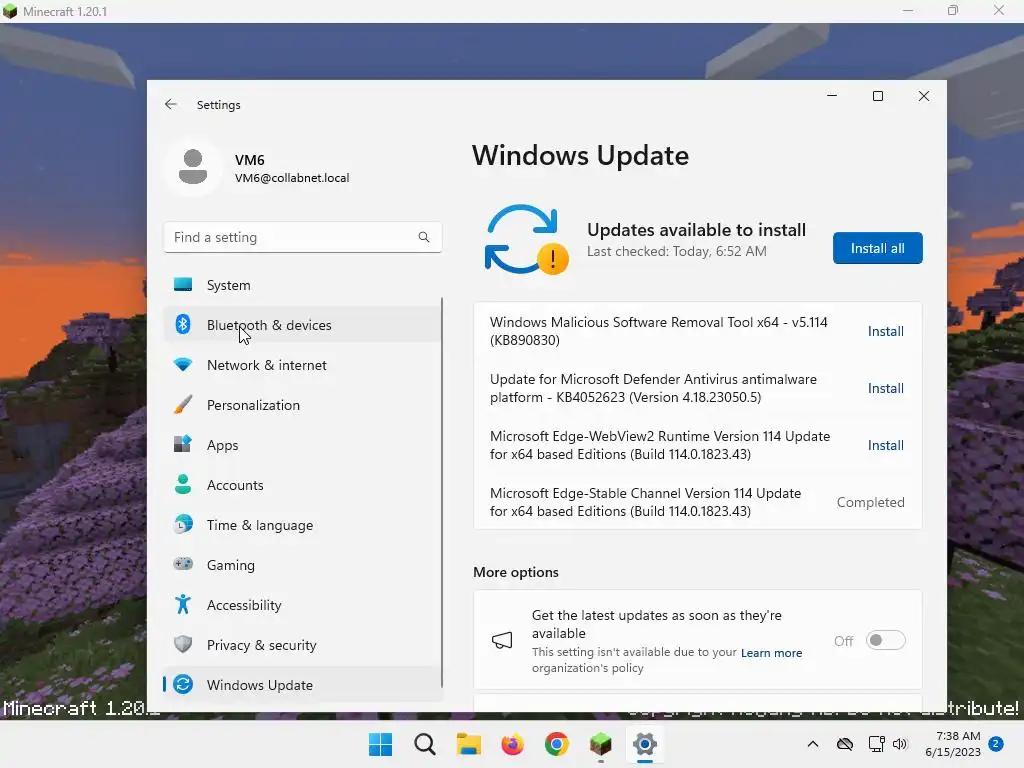The height and width of the screenshot is (768, 1024).
Task: Open Learn more policy link
Action: pos(771,652)
